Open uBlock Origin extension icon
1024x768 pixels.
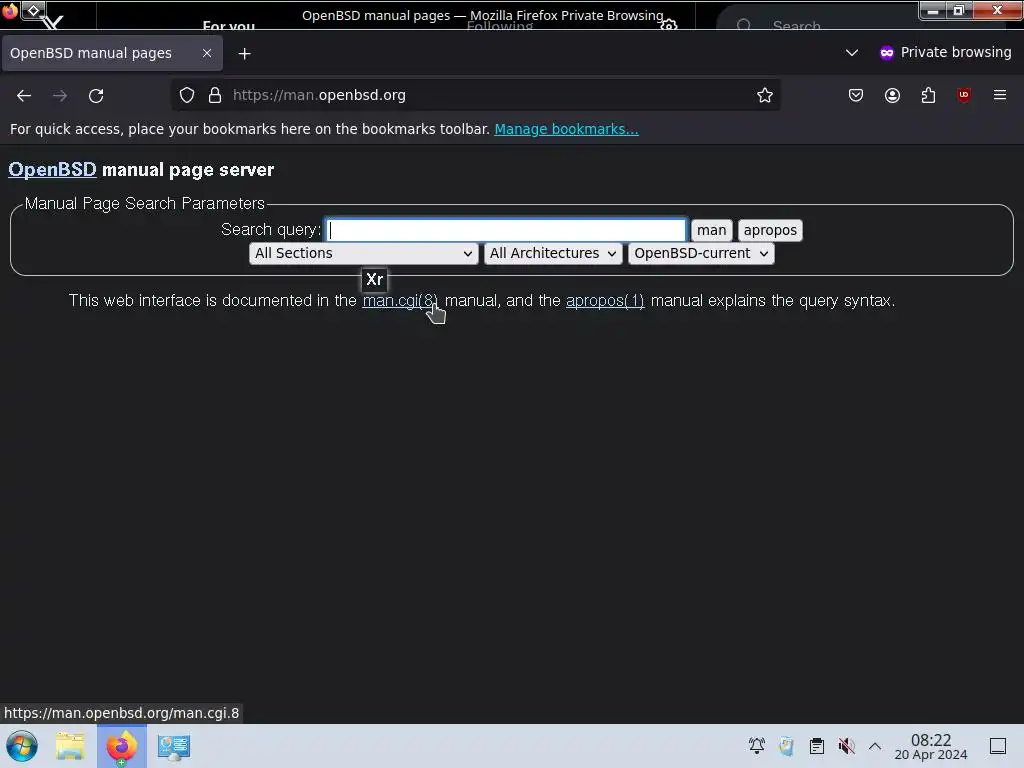coord(964,95)
